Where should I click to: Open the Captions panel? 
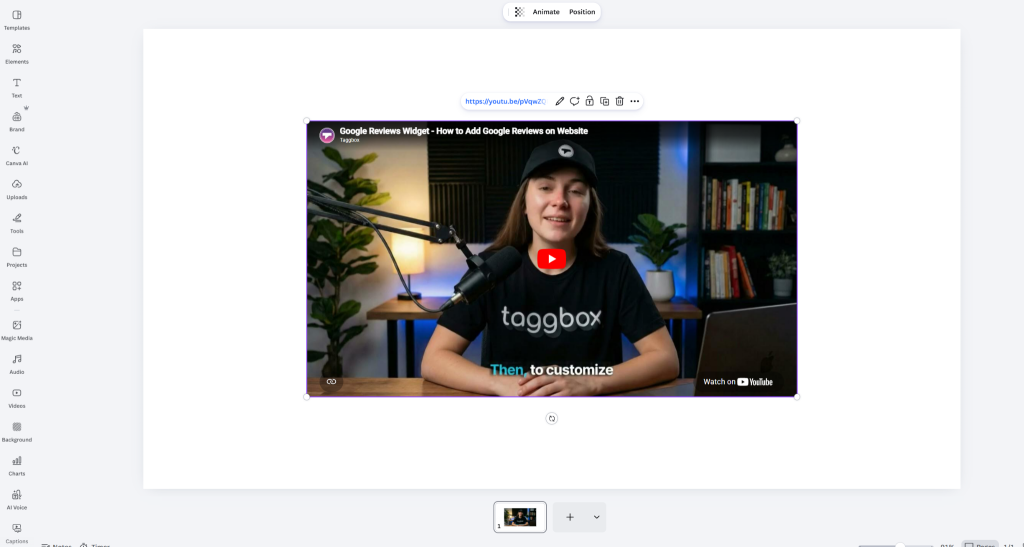pyautogui.click(x=17, y=533)
